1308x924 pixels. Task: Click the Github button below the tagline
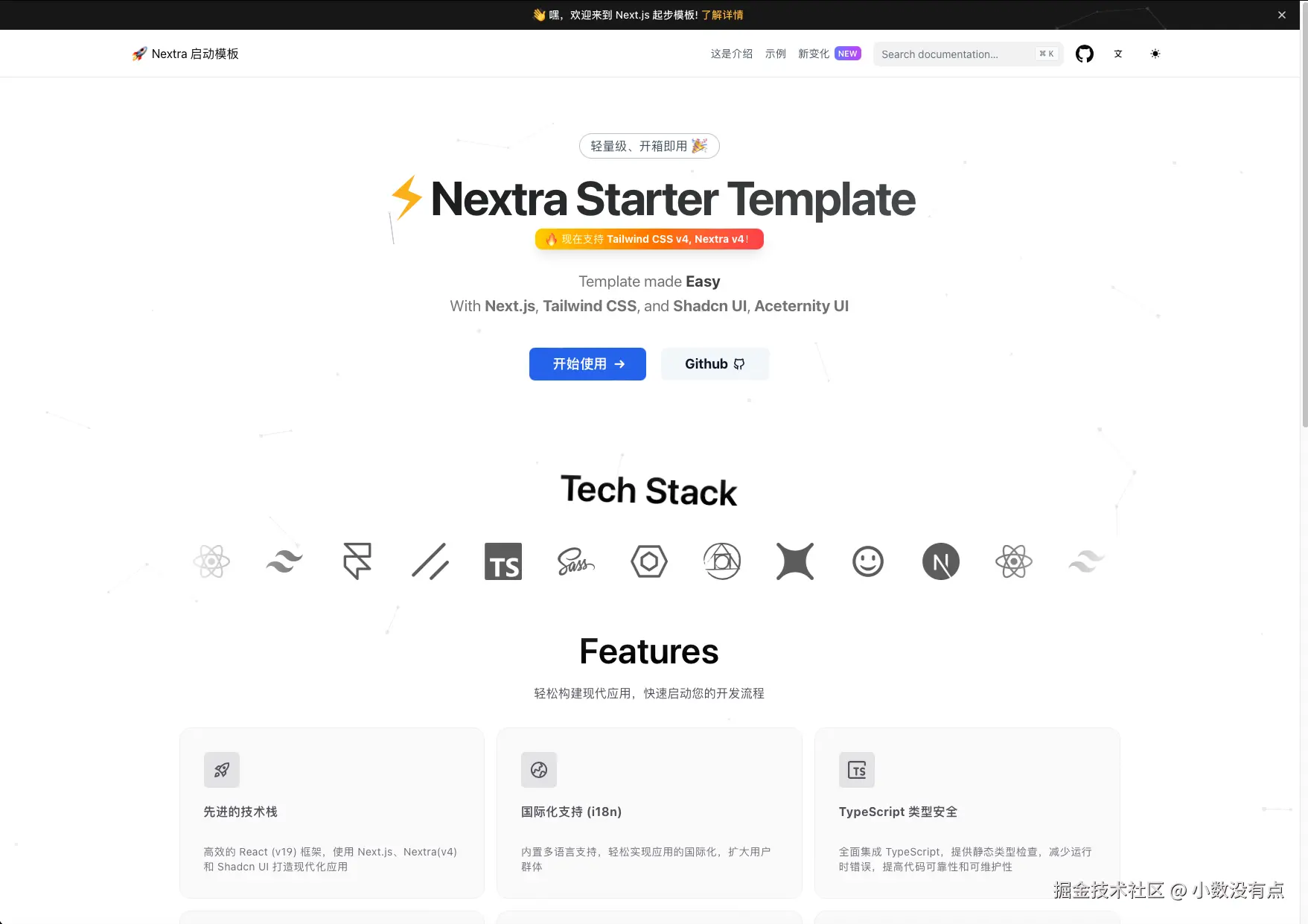[715, 364]
